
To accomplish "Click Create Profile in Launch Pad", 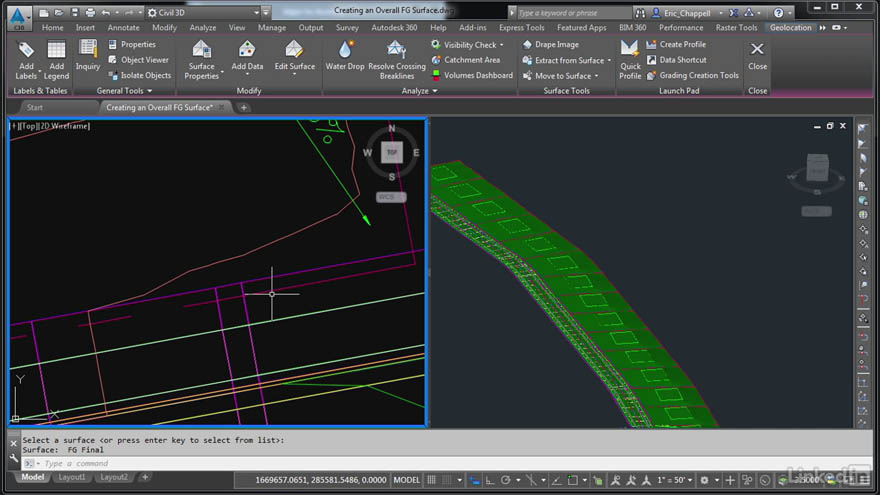I will (676, 44).
